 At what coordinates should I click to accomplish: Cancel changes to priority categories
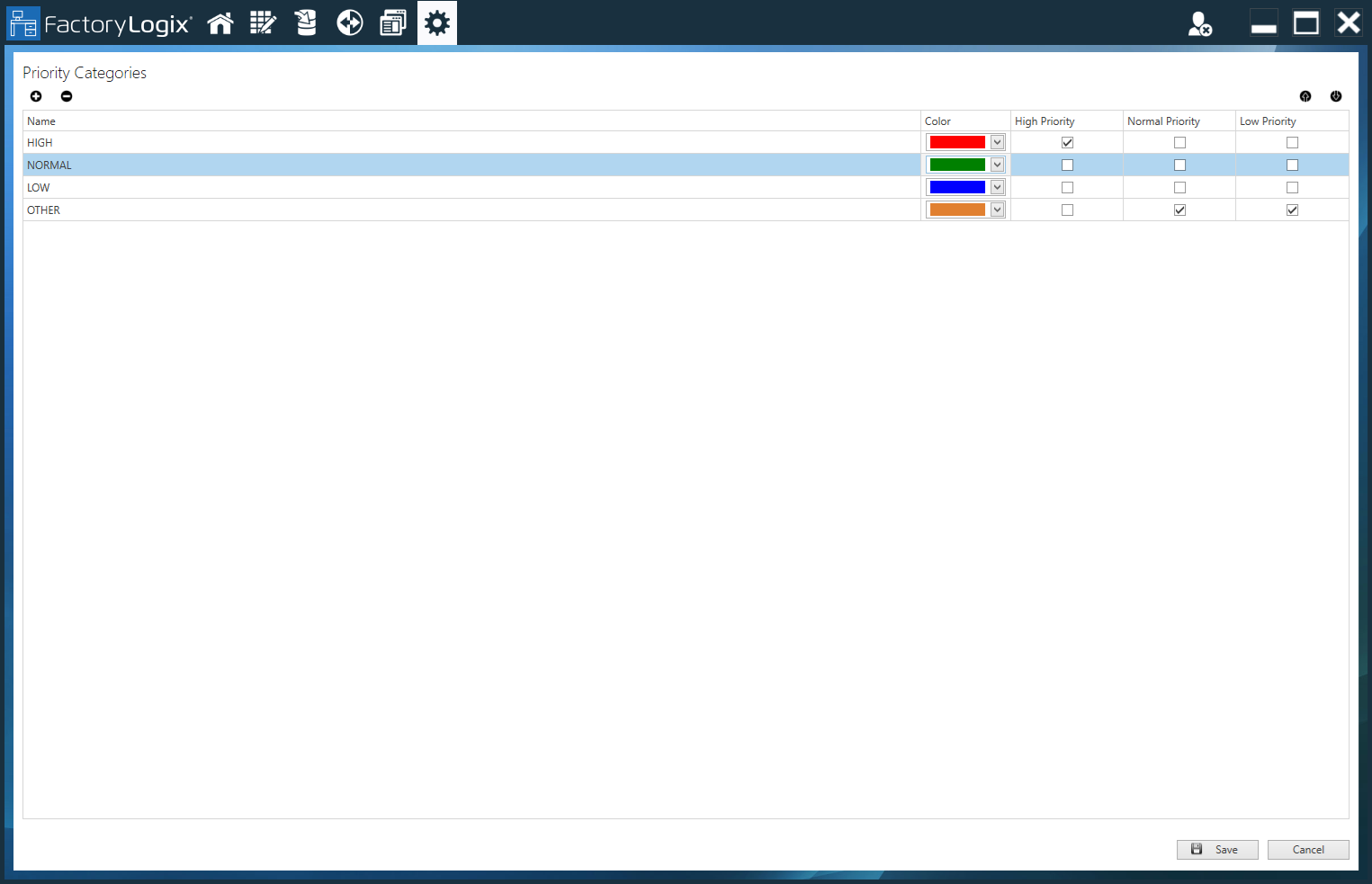(x=1308, y=849)
